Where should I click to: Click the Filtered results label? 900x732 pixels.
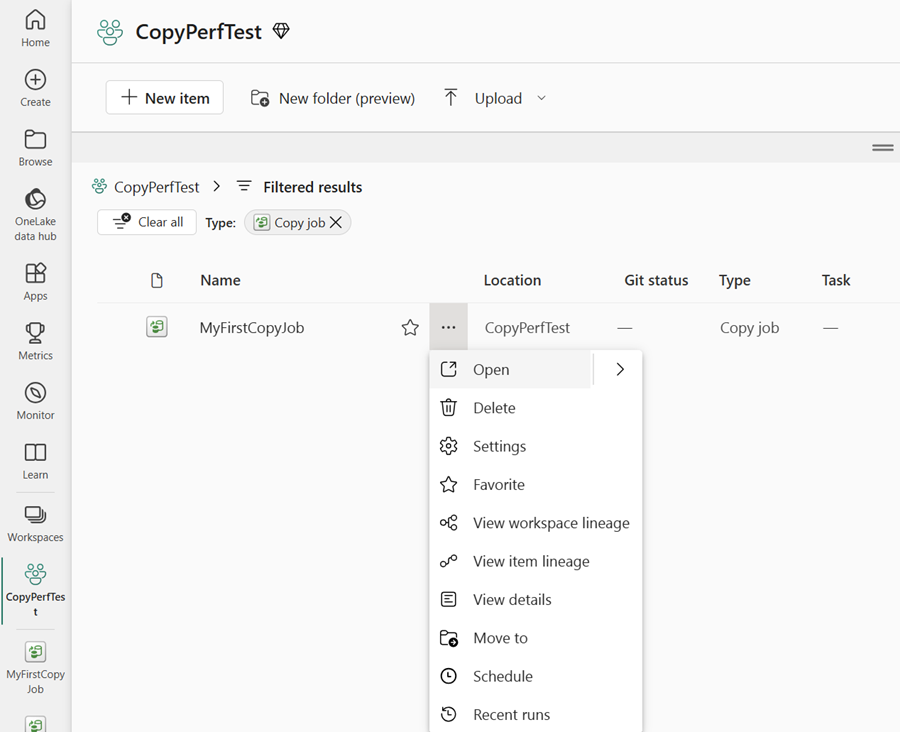pos(313,187)
